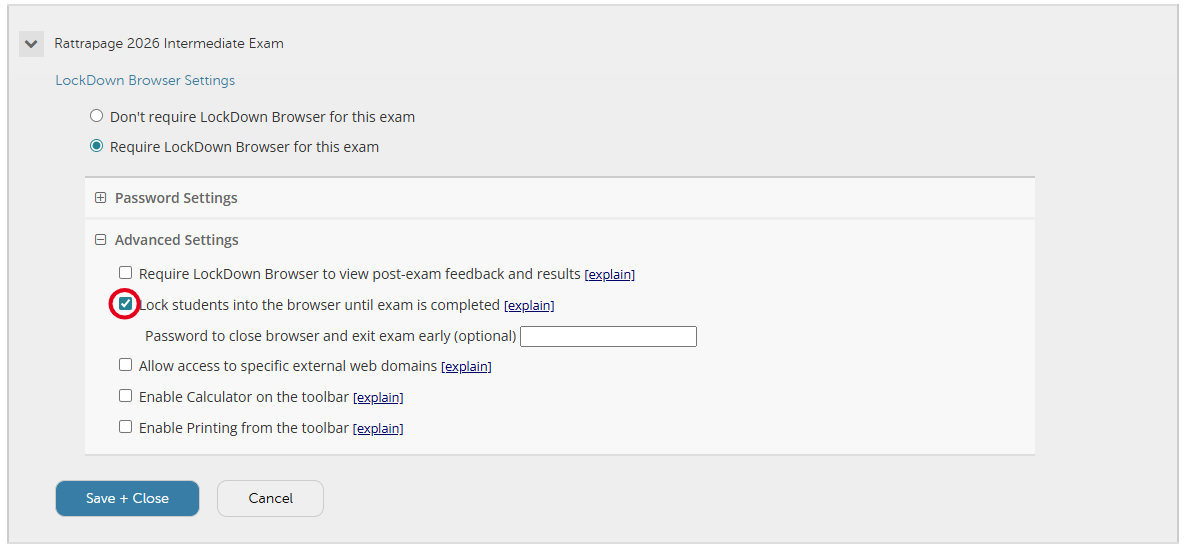Open explain link for Calculator option
This screenshot has height=550, width=1185.
(378, 397)
